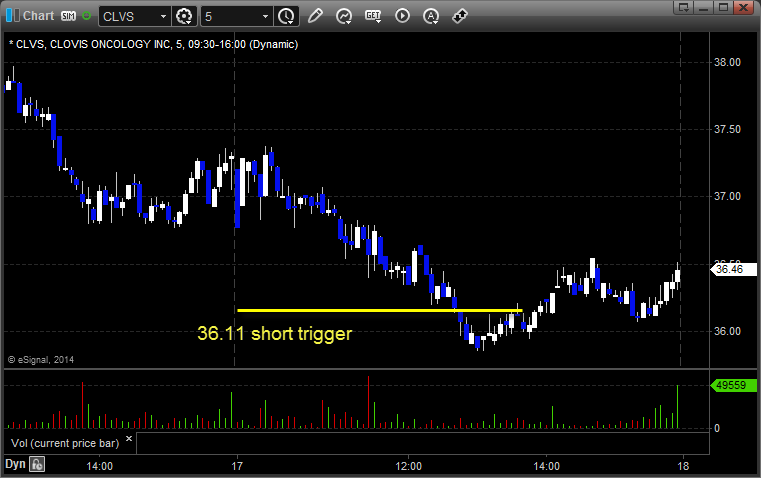Screen dimensions: 761x478
Task: Click the 12:00 time axis label
Action: pos(408,466)
